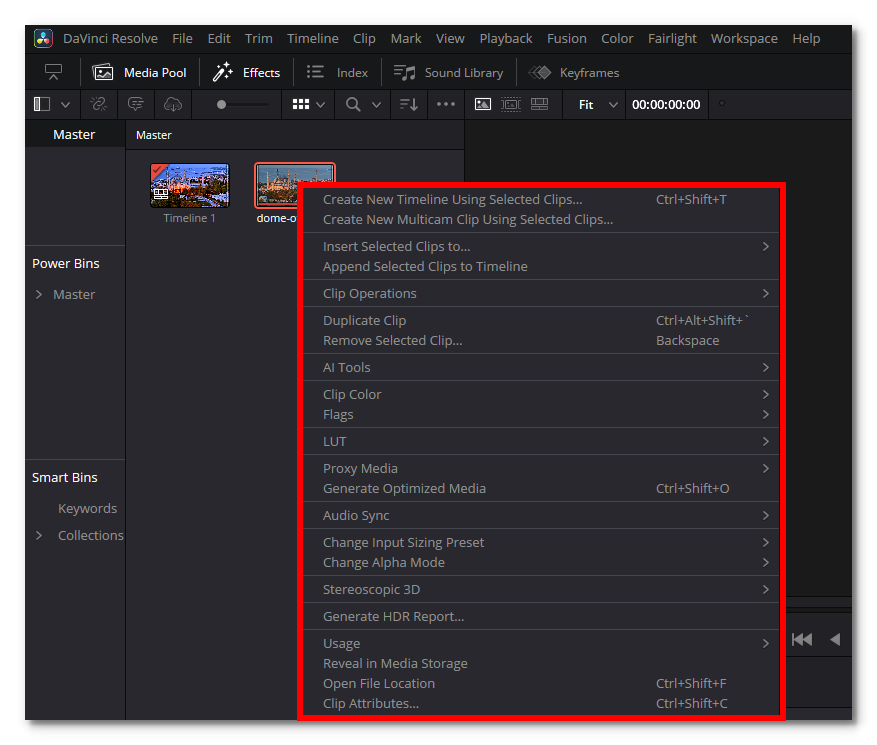Toggle the Keyframes panel

(574, 73)
